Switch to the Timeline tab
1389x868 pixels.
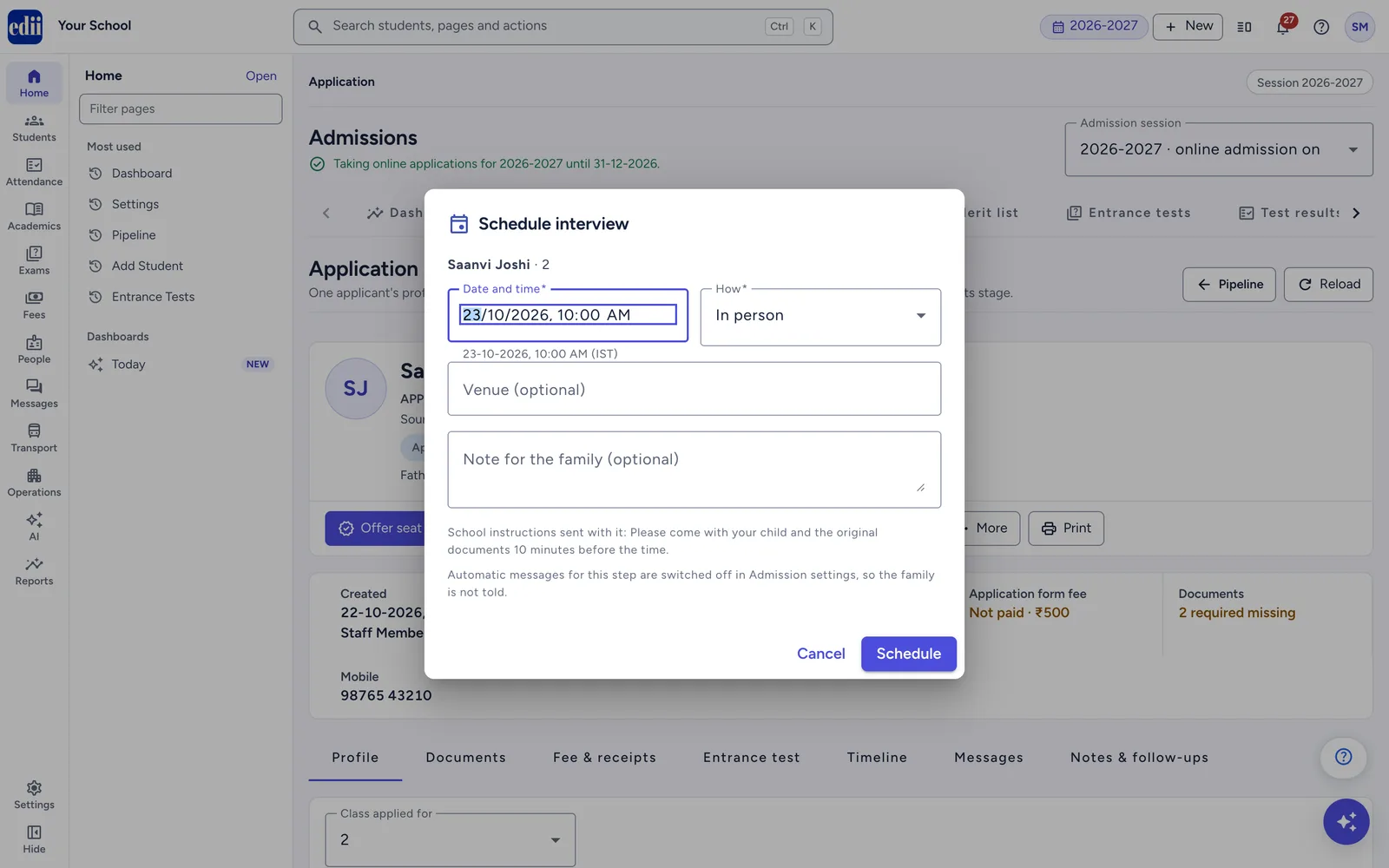click(x=877, y=758)
